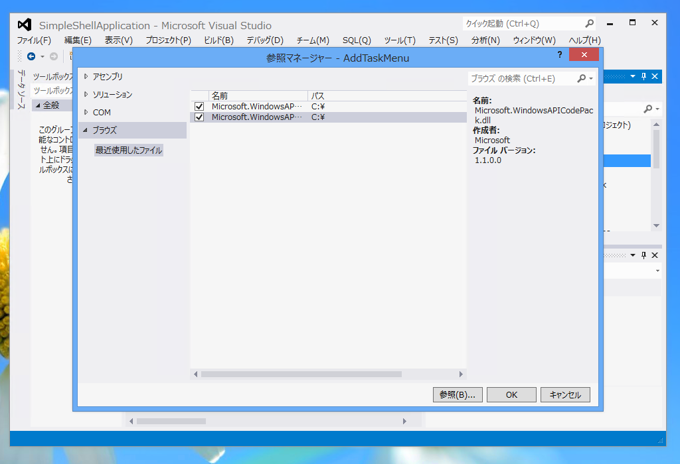Open the browse search options dropdown arrow
The image size is (680, 464).
(591, 79)
